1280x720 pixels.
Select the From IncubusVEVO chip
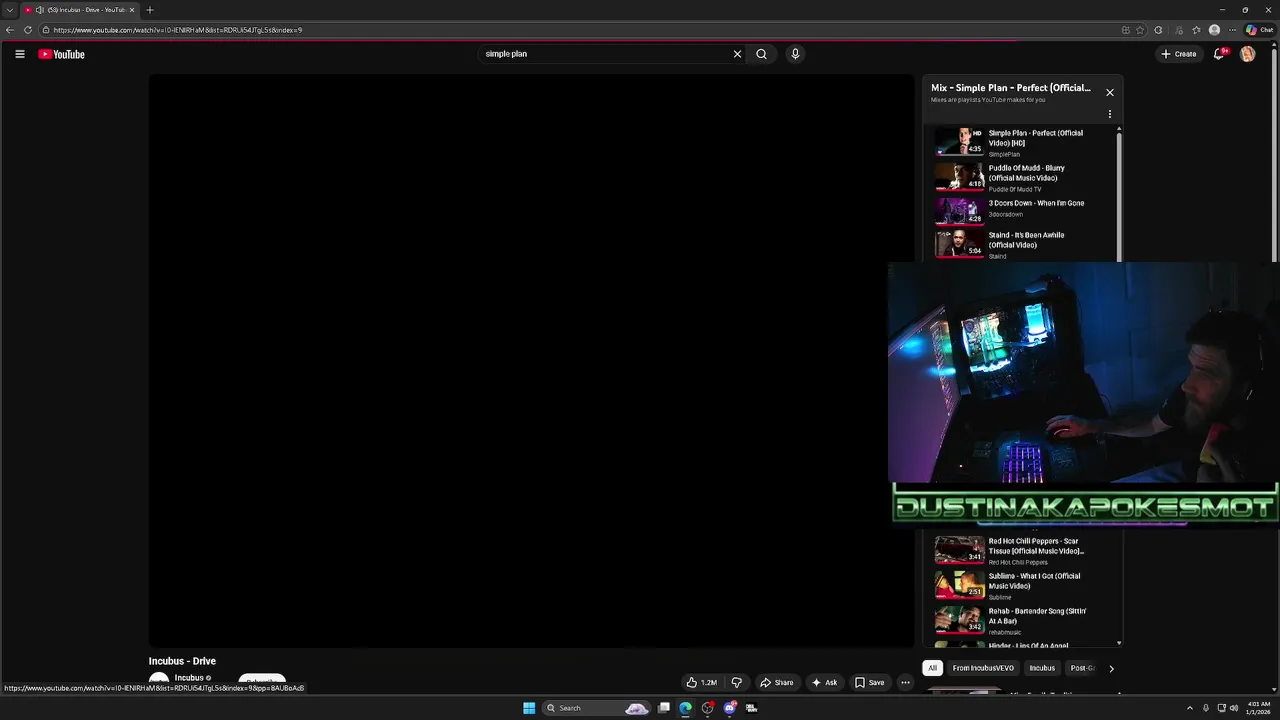[983, 668]
